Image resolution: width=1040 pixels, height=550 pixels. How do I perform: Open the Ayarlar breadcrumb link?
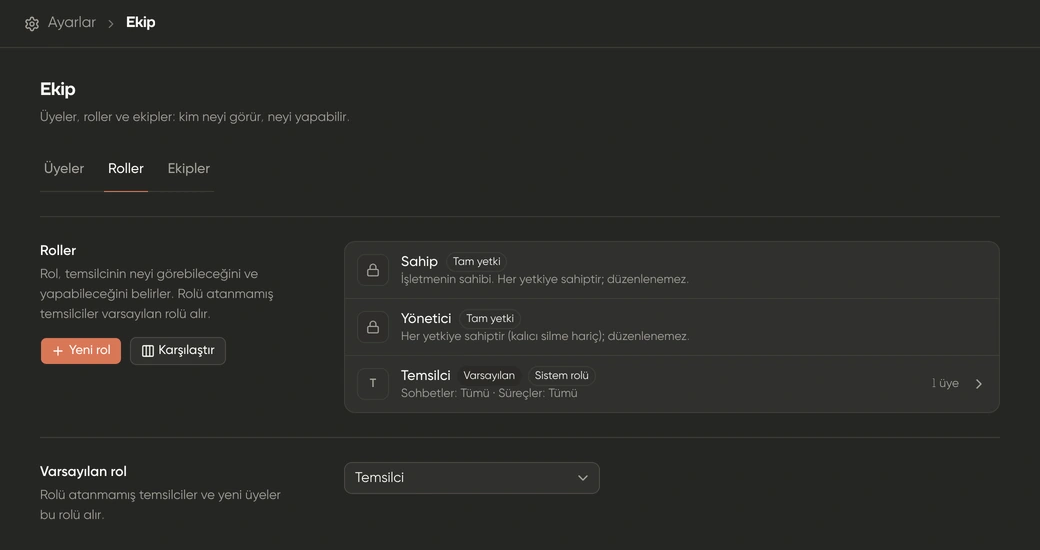(72, 23)
